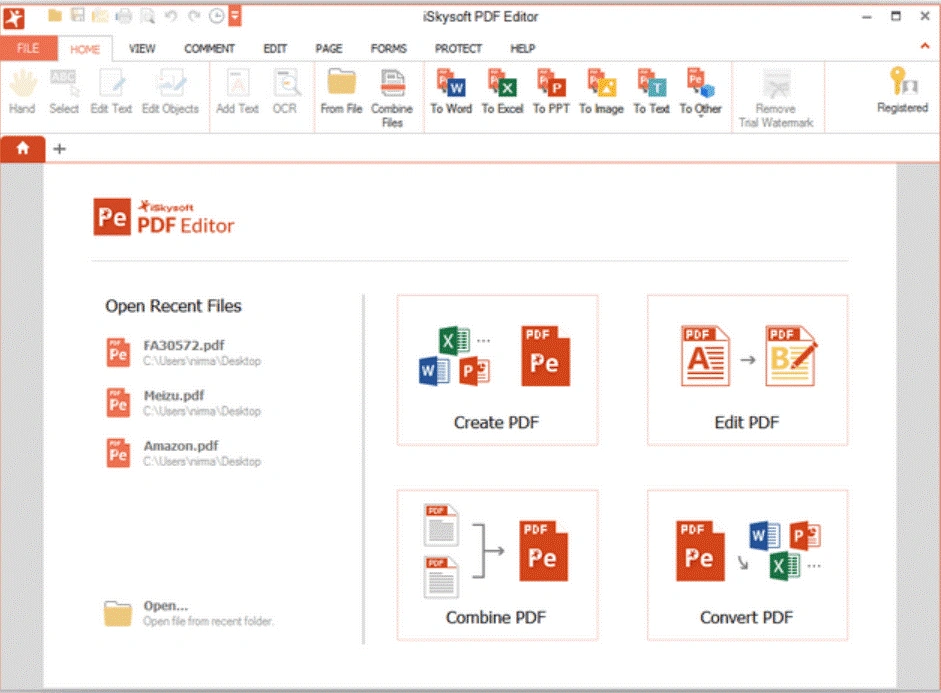This screenshot has height=693, width=941.
Task: Click Open... file from recent folder
Action: coord(188,613)
